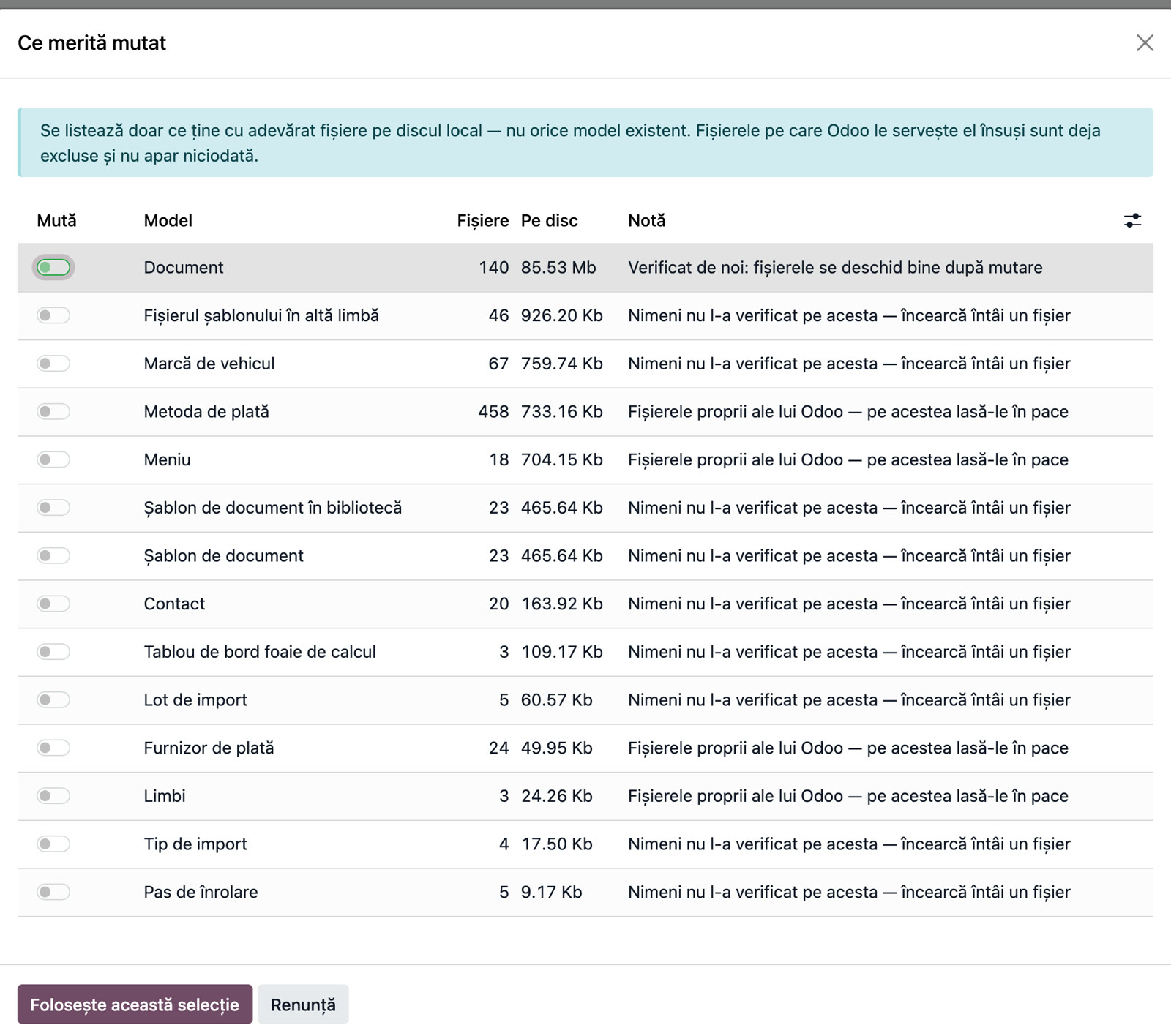Click 'Verificat de noi' note text

tap(835, 268)
